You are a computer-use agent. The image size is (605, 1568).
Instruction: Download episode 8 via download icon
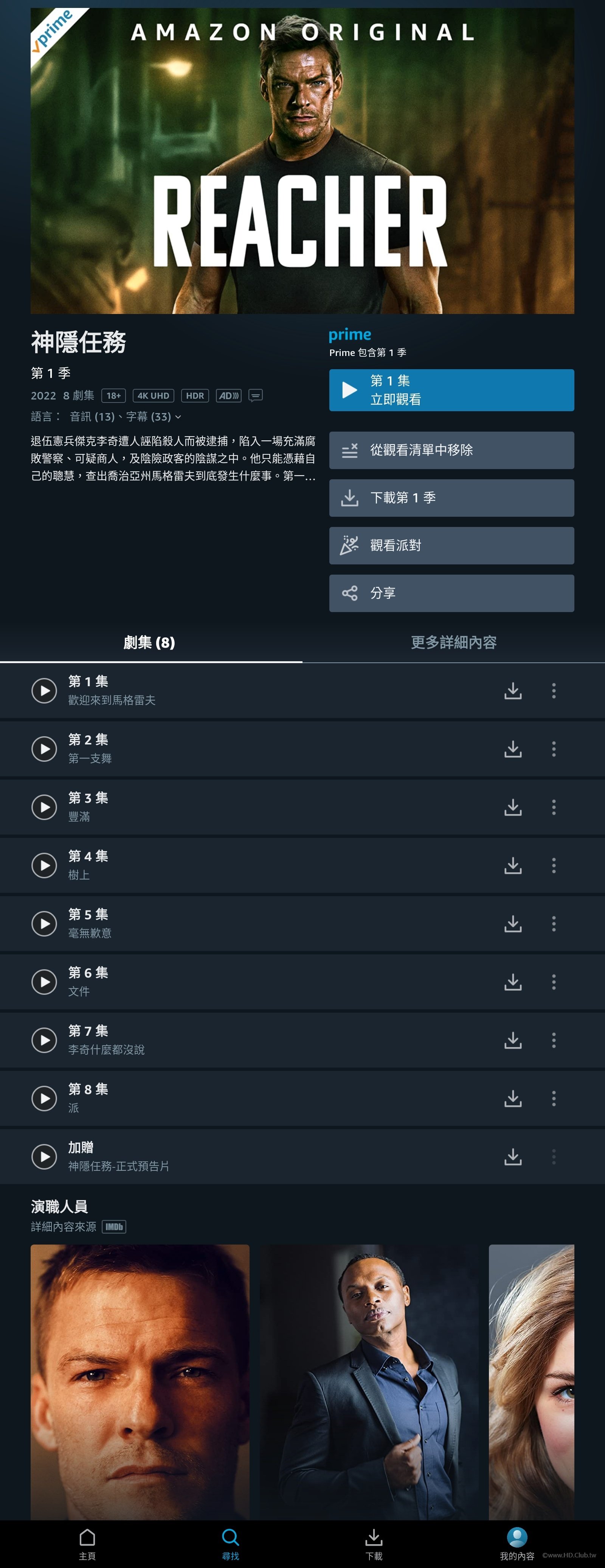513,1098
